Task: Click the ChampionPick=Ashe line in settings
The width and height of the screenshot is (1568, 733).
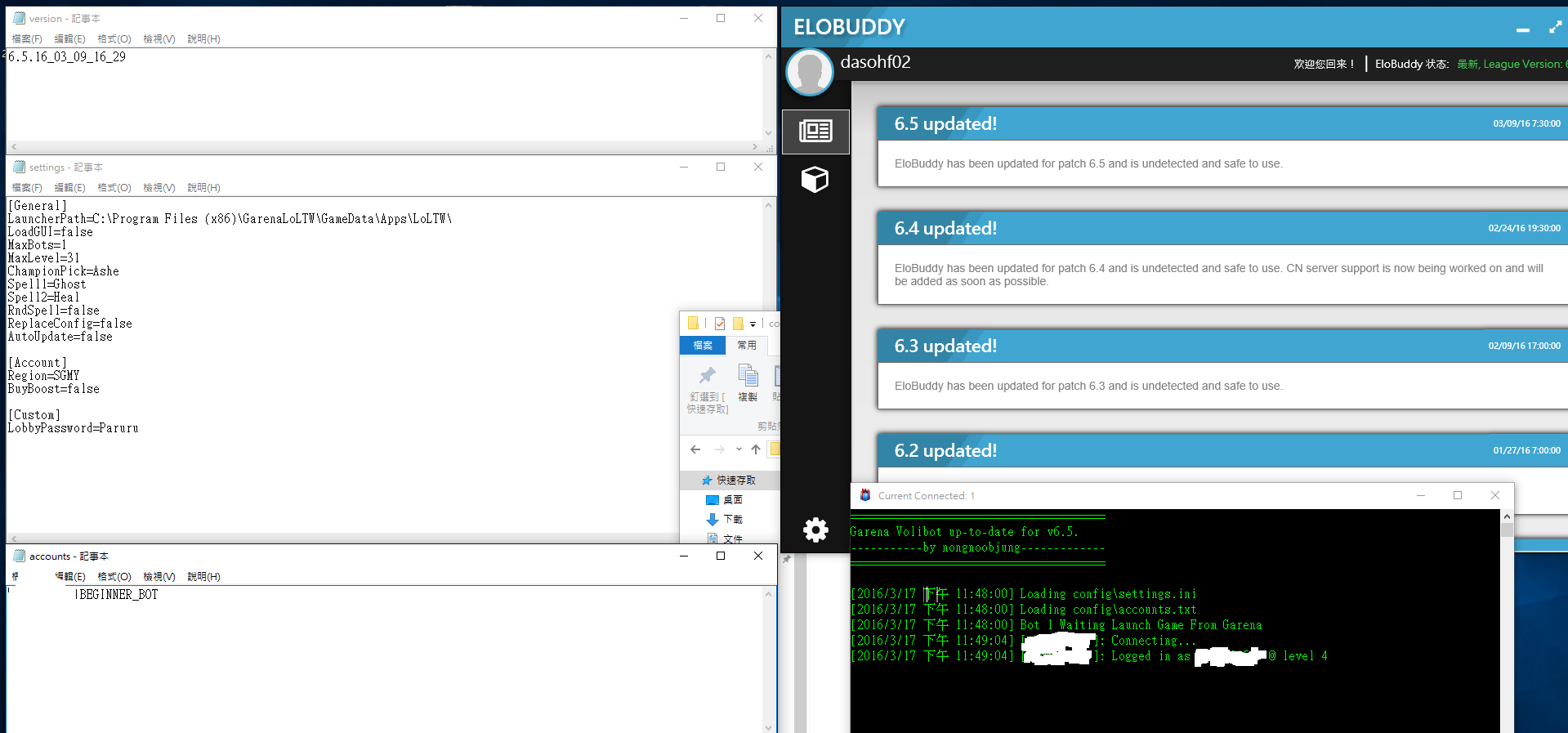Action: [x=64, y=271]
